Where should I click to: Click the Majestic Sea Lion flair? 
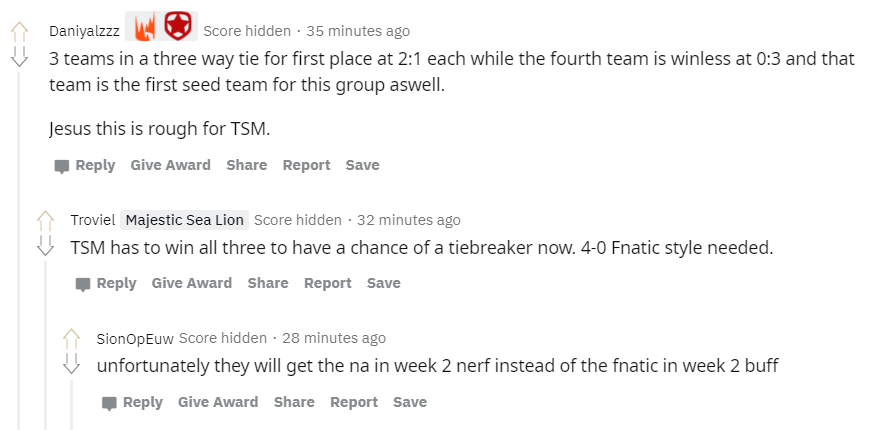click(185, 220)
